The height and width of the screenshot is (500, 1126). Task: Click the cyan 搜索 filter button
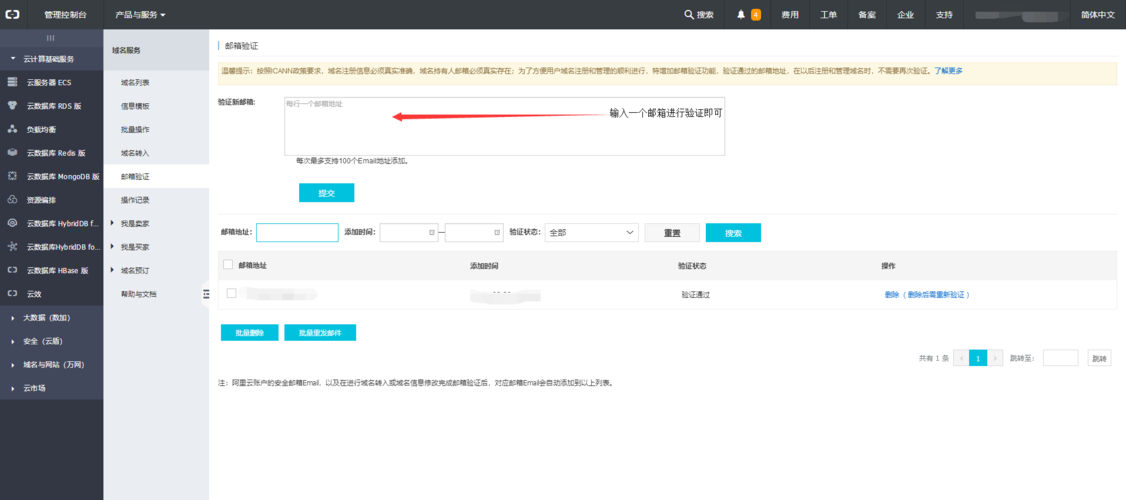733,233
